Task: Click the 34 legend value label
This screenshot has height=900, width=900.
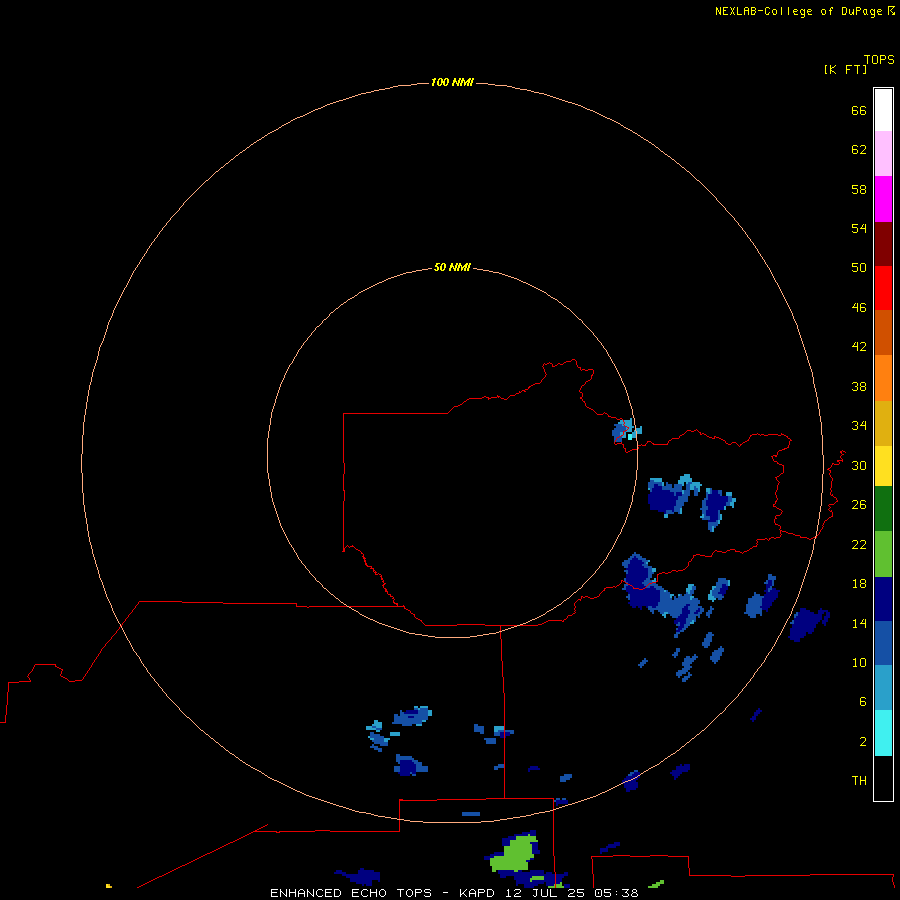Action: pyautogui.click(x=859, y=426)
